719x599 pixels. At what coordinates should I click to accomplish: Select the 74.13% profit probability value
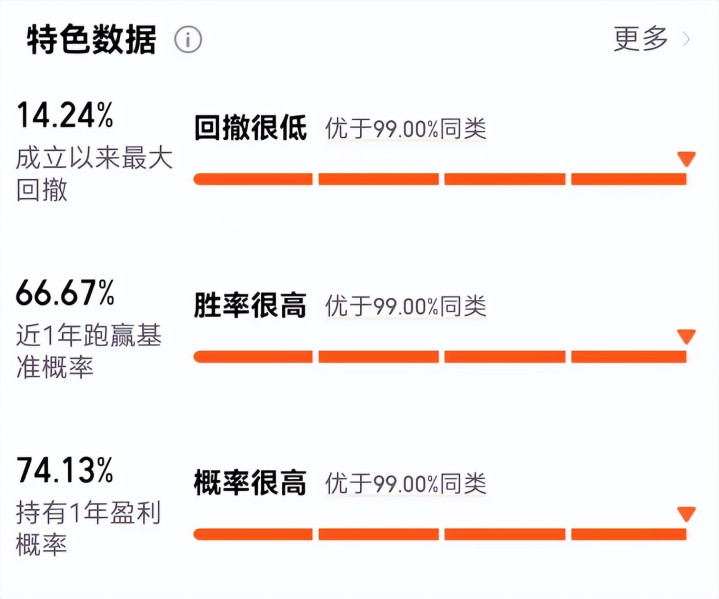[65, 469]
